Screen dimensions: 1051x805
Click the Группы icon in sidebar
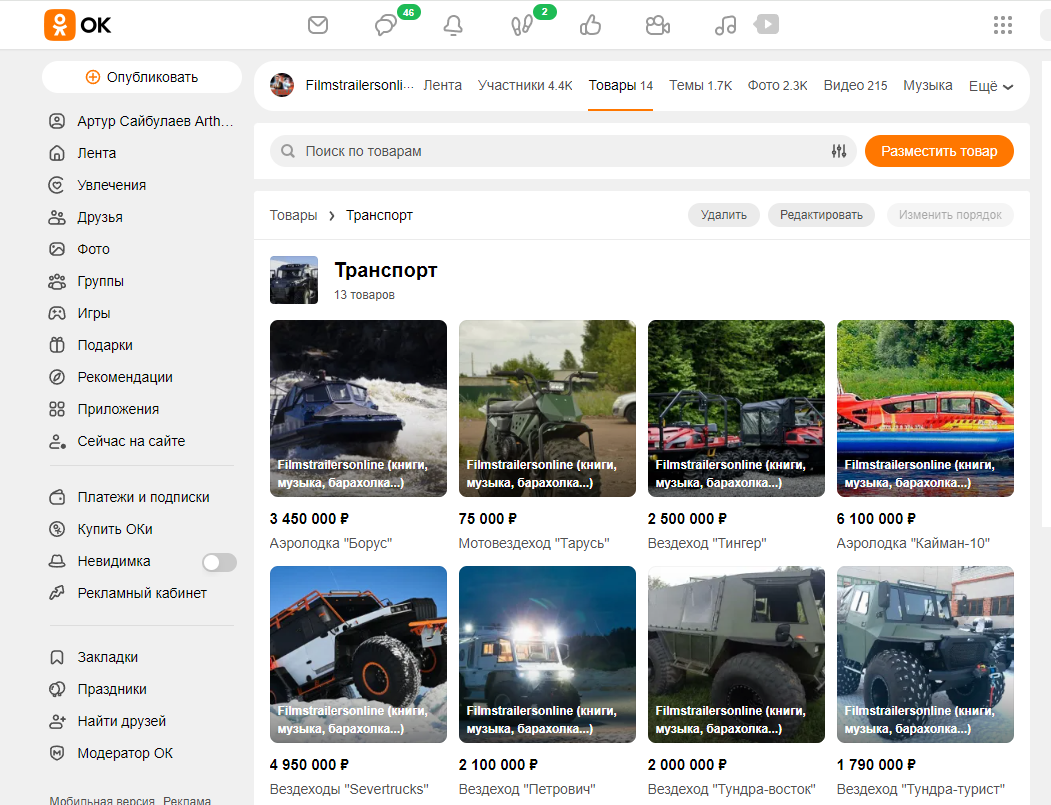pyautogui.click(x=57, y=282)
